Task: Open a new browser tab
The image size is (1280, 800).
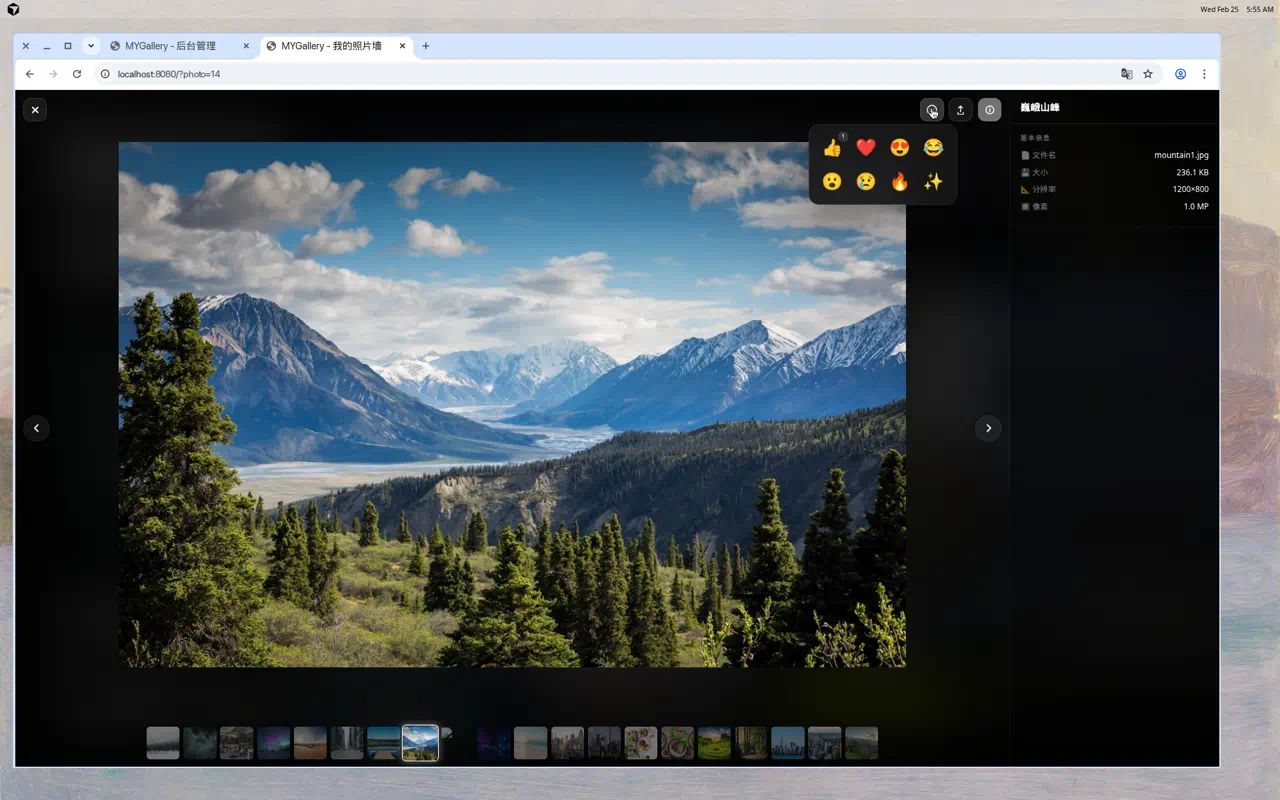Action: click(426, 46)
